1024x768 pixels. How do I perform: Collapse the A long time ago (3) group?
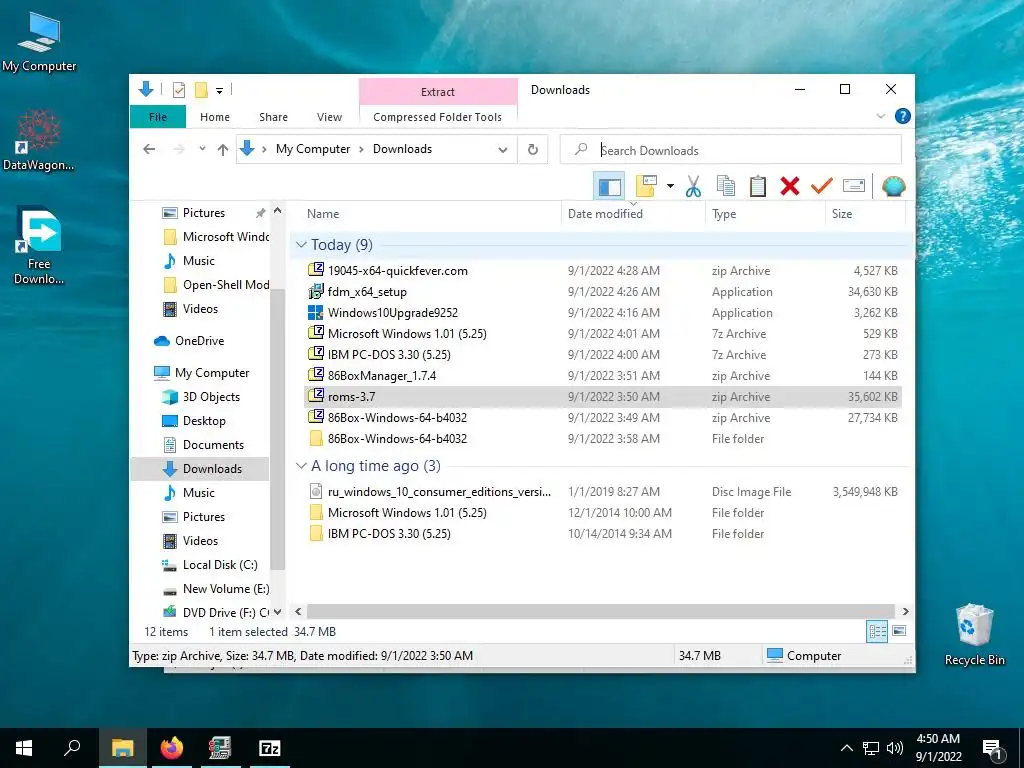tap(301, 466)
